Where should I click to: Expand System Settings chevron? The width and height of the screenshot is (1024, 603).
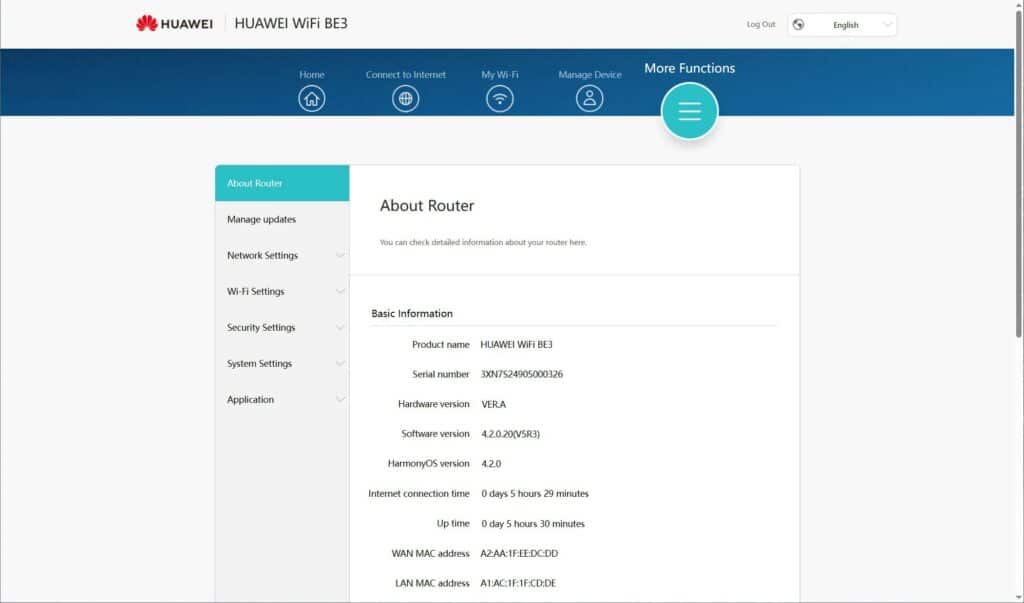click(x=340, y=363)
